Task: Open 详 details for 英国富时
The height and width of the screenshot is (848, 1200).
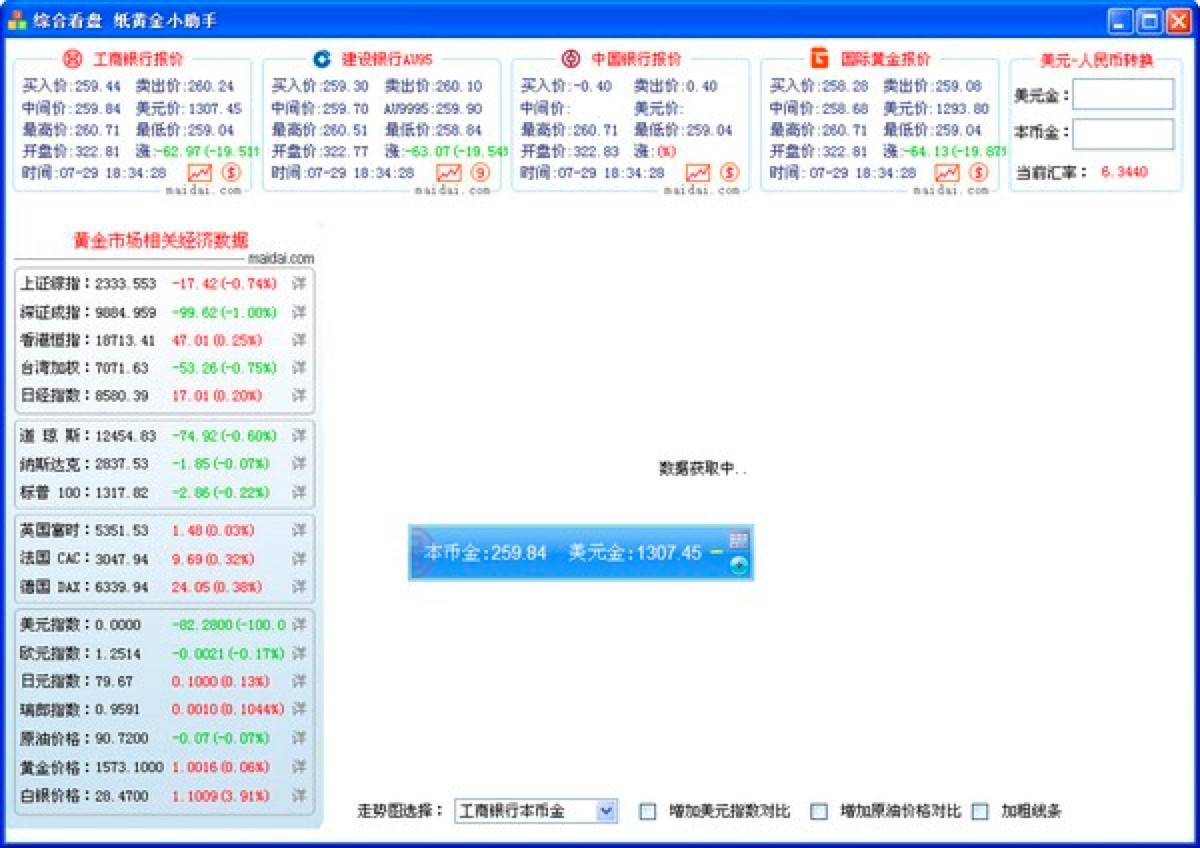Action: pyautogui.click(x=299, y=530)
